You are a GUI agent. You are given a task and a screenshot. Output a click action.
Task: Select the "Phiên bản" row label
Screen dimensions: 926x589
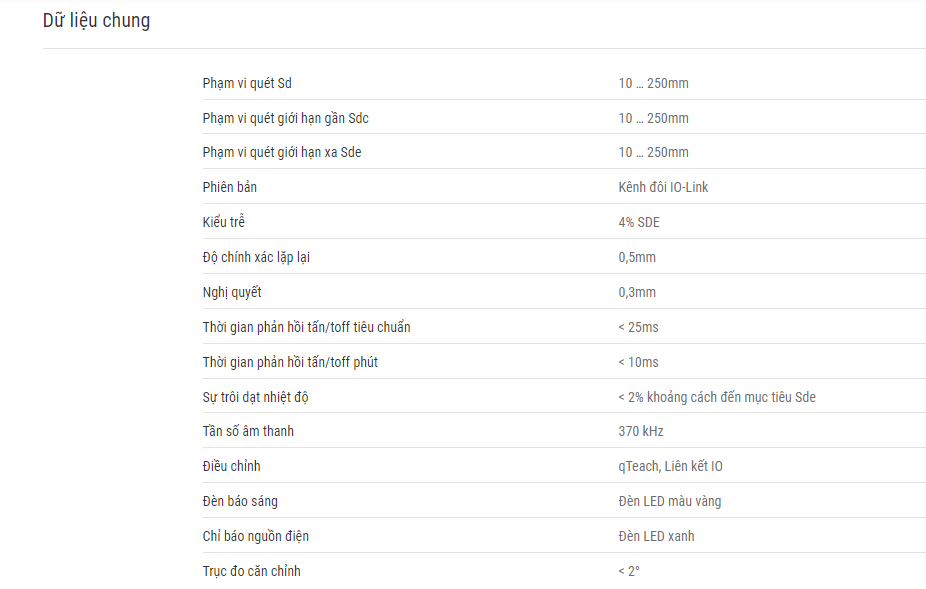(x=230, y=187)
